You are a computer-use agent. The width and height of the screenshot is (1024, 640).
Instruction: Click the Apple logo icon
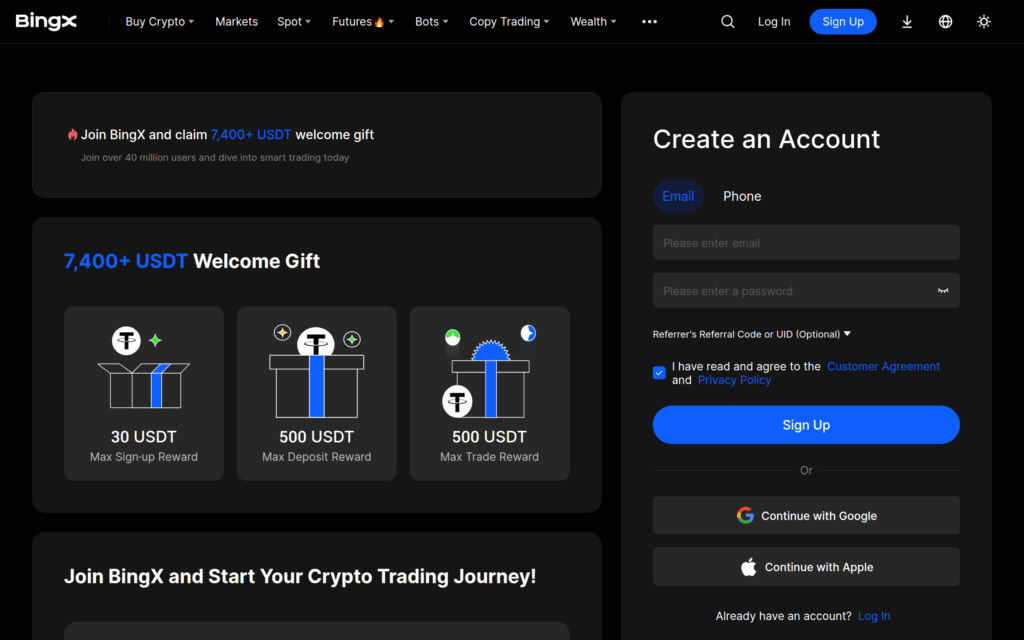748,567
